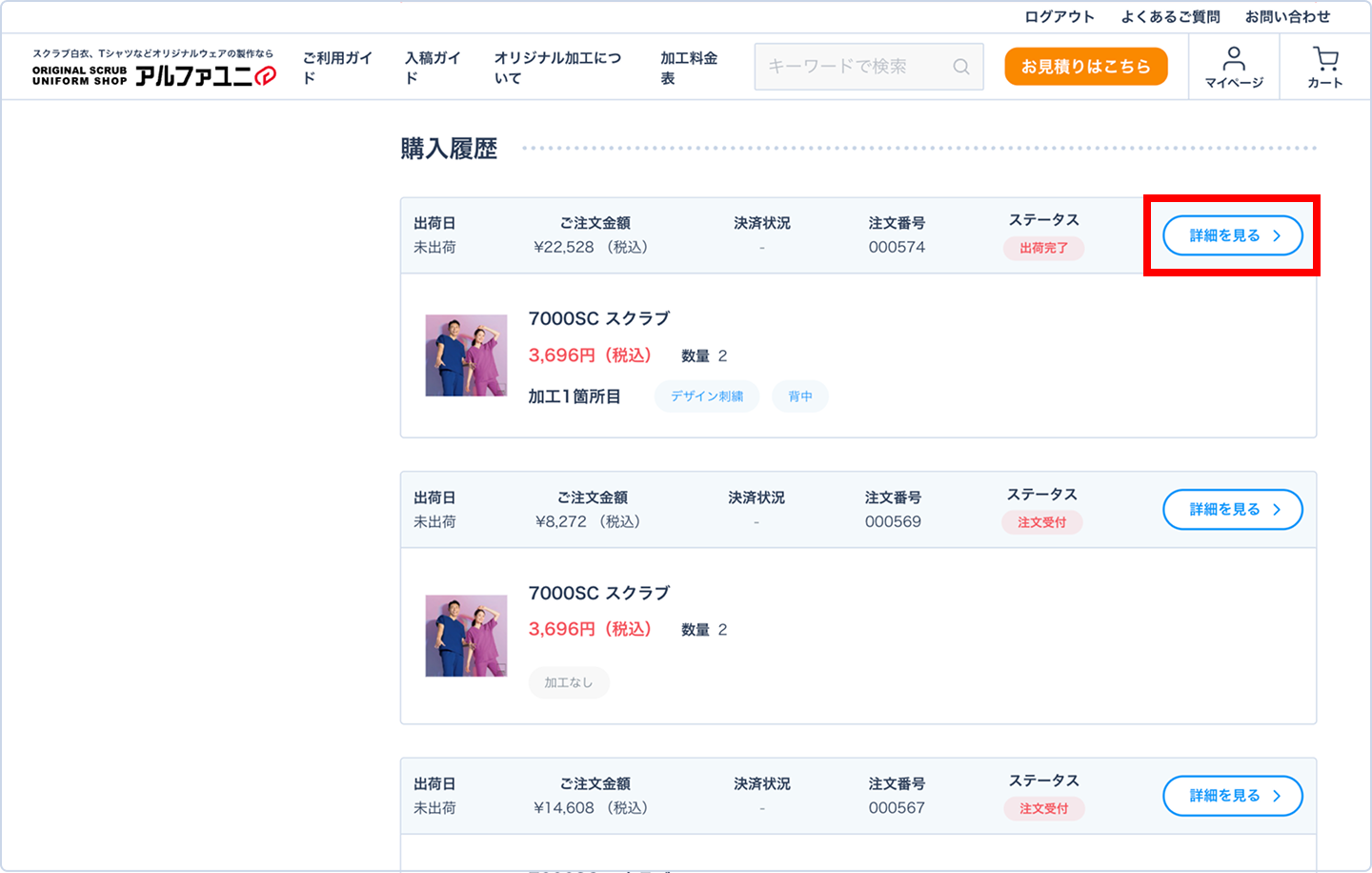This screenshot has height=873, width=1372.
Task: Click 7000SC スクラブ title in order 000569
Action: (x=598, y=593)
